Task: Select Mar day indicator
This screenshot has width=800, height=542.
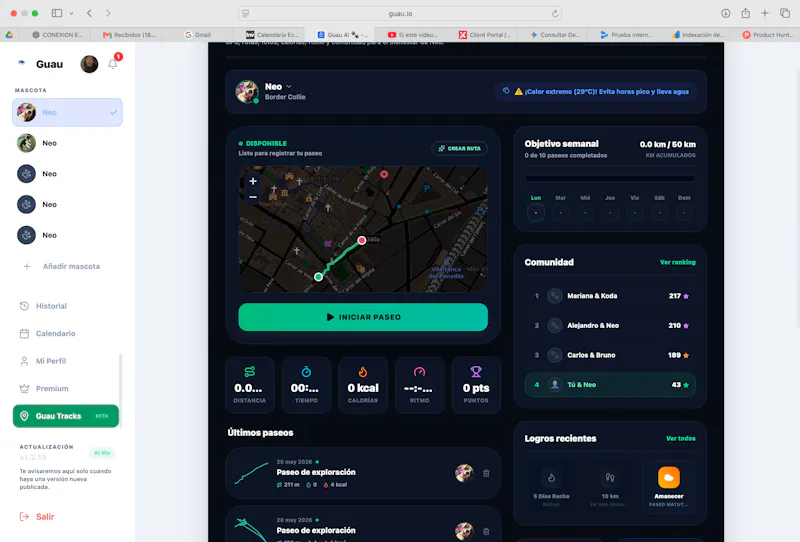Action: [561, 212]
